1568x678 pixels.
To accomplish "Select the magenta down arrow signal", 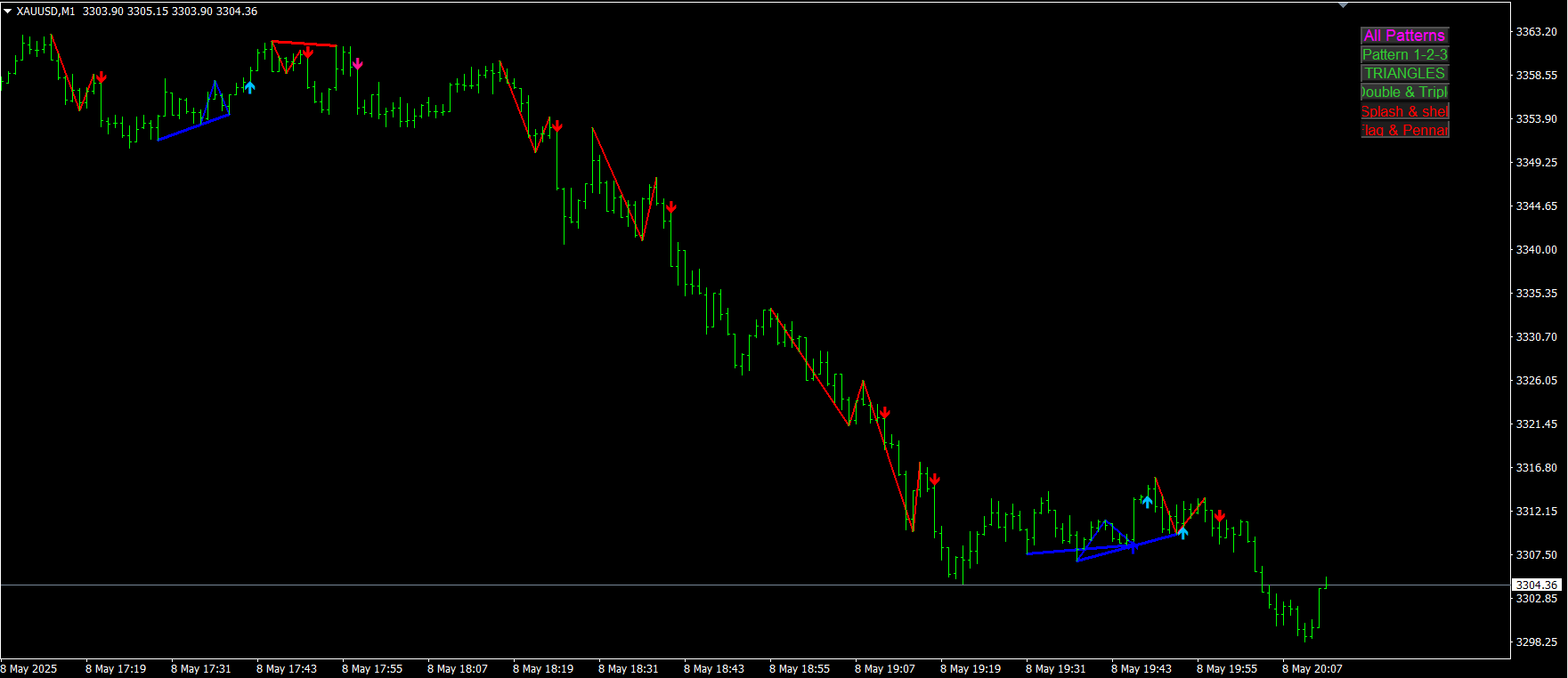I will coord(357,64).
